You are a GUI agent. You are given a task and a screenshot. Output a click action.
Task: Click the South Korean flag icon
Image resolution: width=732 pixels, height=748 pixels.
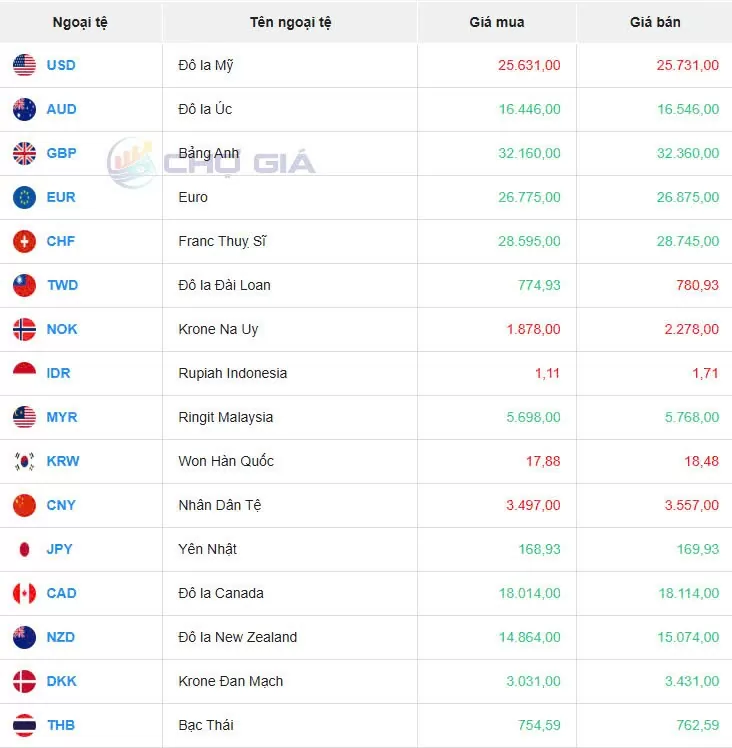(x=25, y=462)
